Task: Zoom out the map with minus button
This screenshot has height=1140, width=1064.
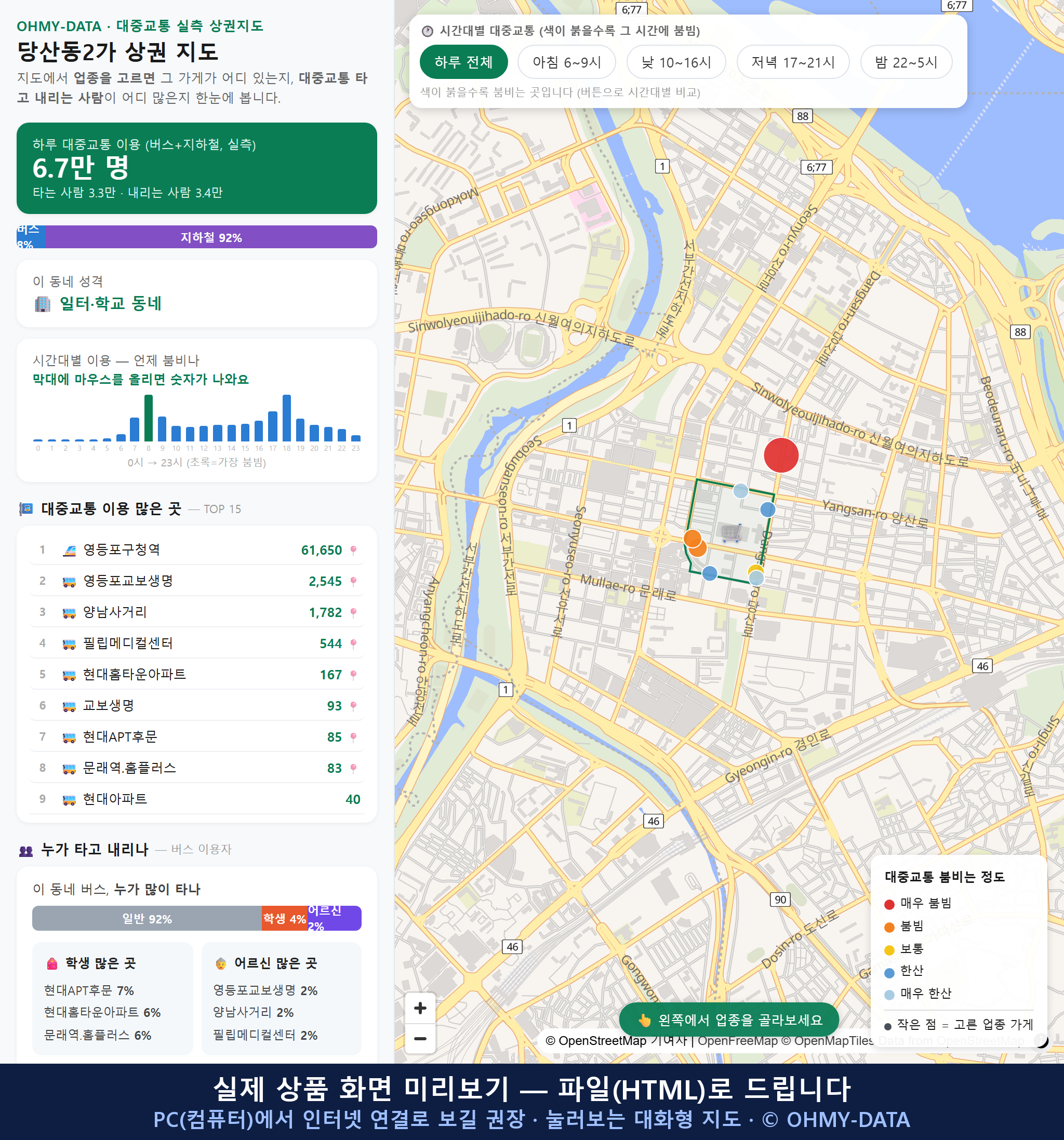Action: (x=420, y=1039)
